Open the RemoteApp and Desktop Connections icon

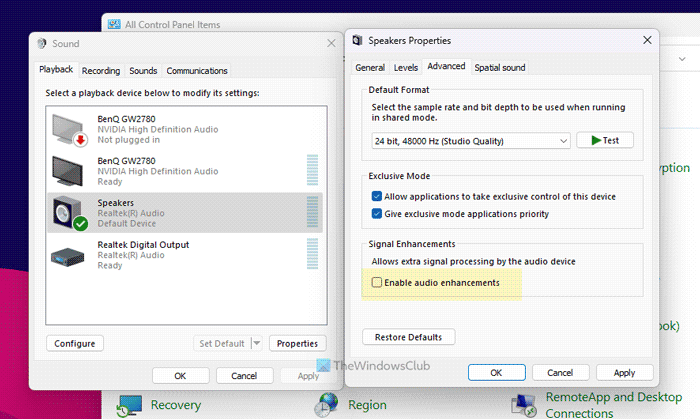click(x=524, y=405)
